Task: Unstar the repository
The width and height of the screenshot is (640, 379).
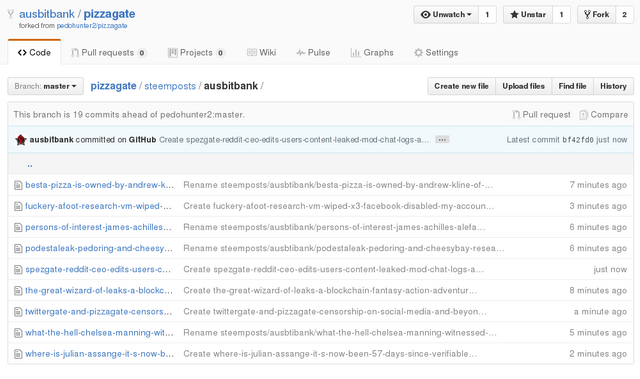Action: coord(528,15)
